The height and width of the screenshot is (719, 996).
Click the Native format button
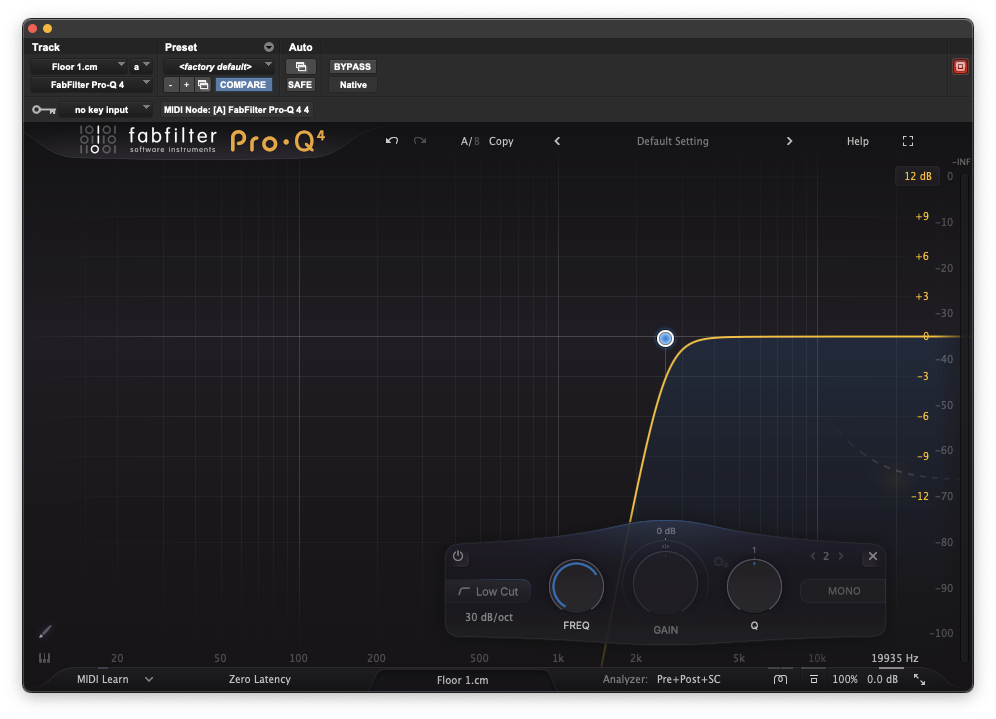pyautogui.click(x=353, y=84)
